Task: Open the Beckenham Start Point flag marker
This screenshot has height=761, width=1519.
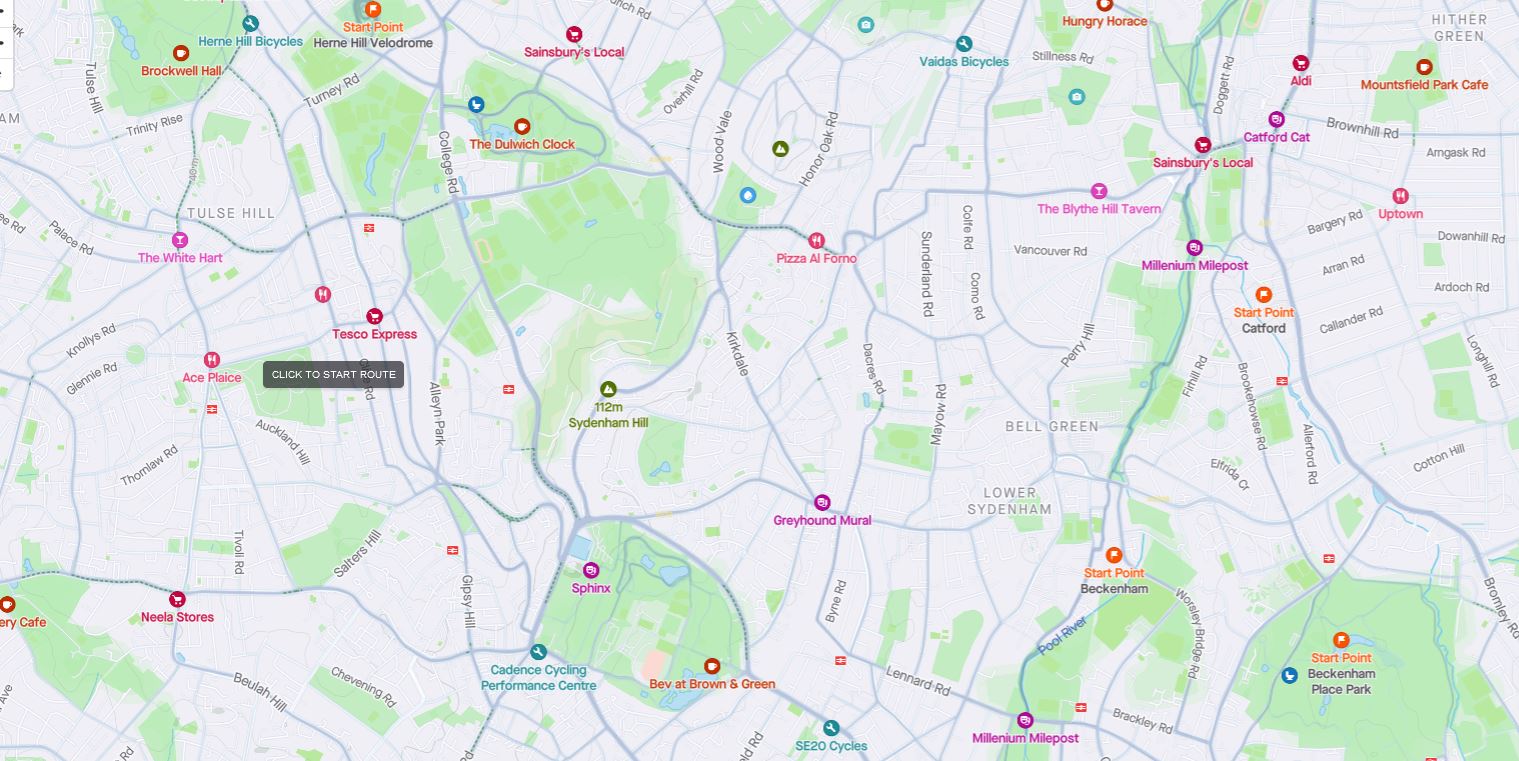Action: click(1114, 555)
